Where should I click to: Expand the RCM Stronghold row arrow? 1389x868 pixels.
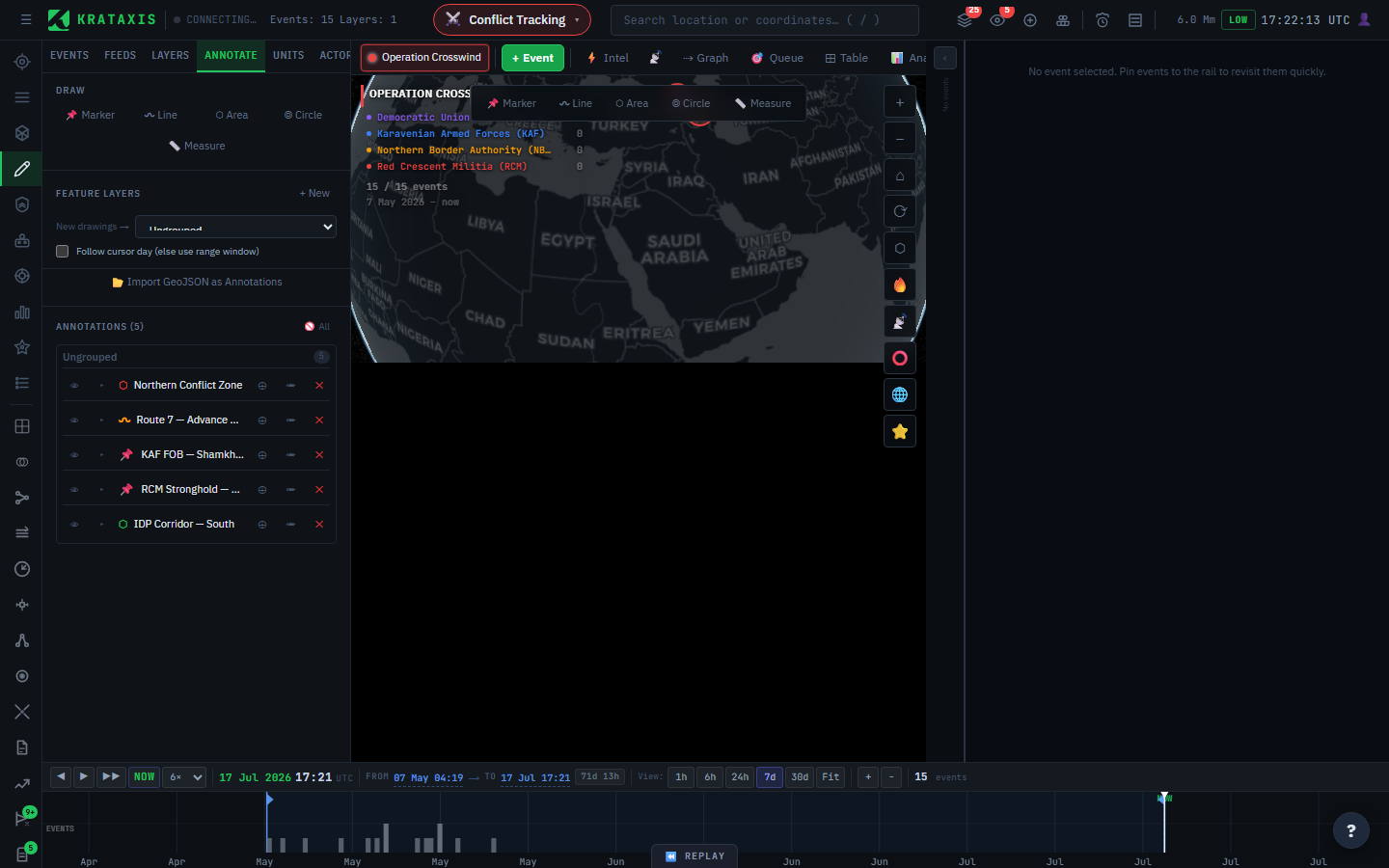101,490
